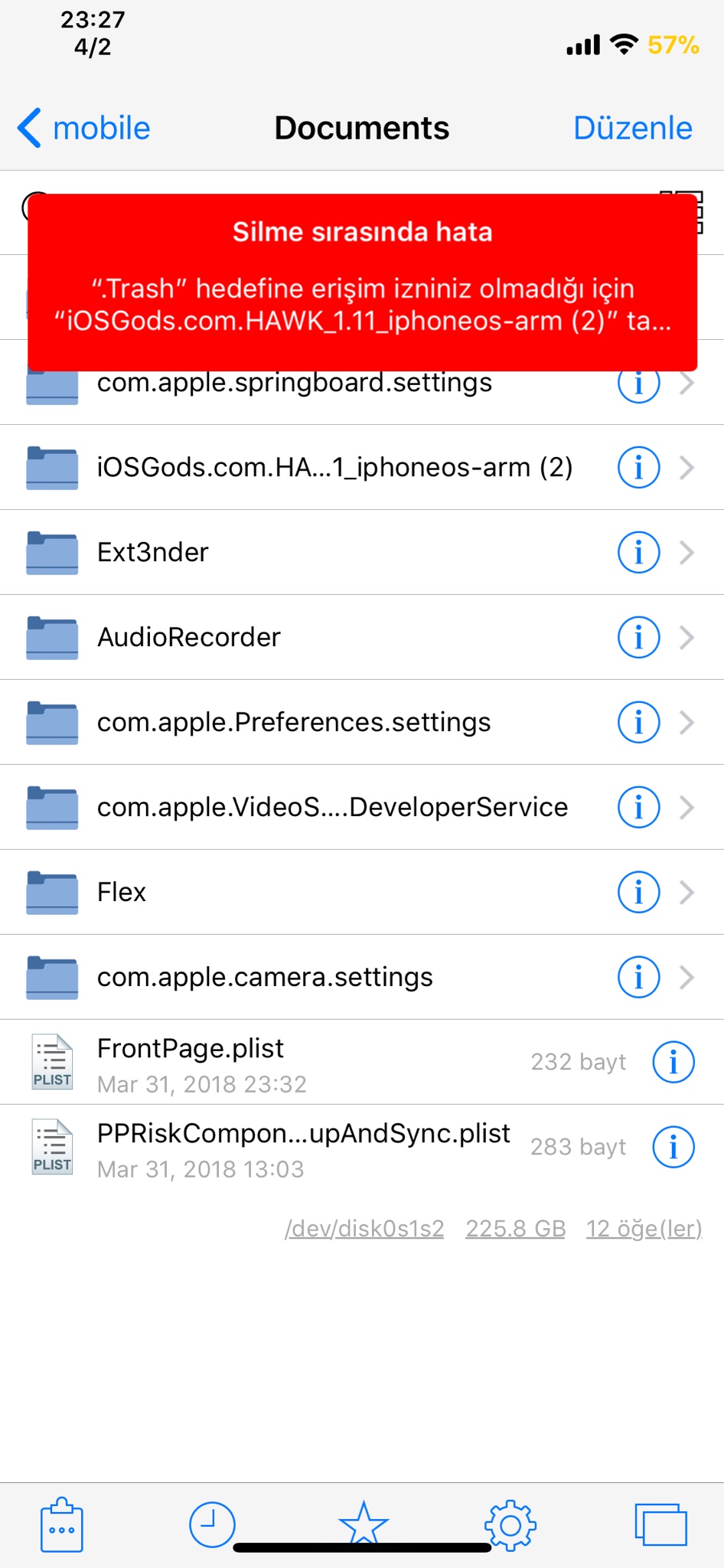
Task: Open iOSGods.com.HAWK folder
Action: click(334, 467)
